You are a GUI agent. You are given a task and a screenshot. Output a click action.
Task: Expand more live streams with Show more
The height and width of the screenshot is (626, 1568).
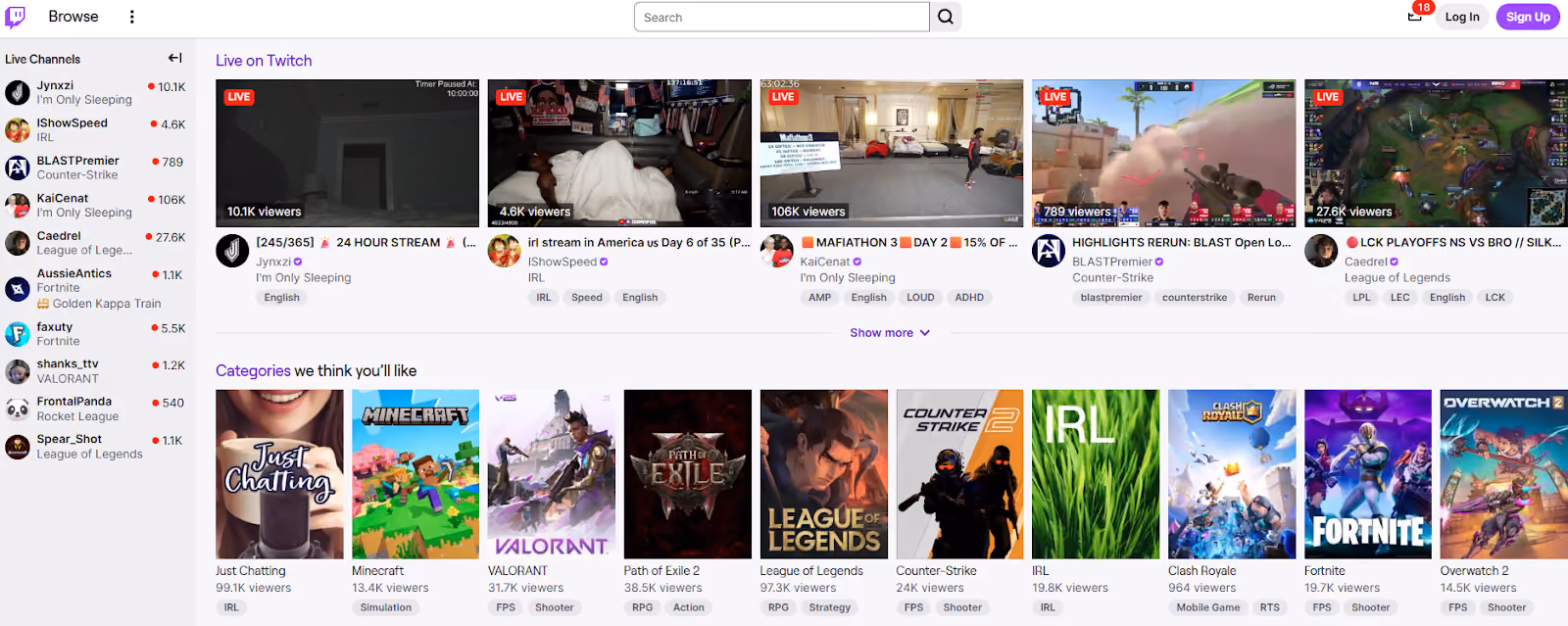(890, 333)
